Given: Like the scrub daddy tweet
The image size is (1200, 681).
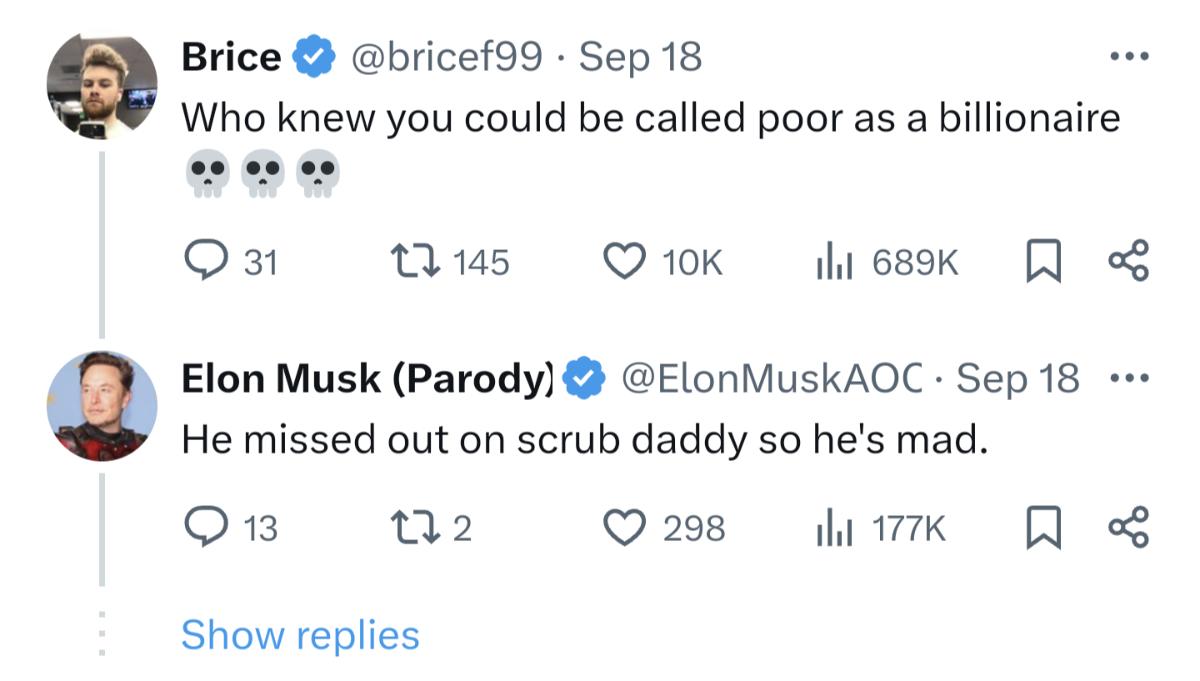Looking at the screenshot, I should coord(622,527).
